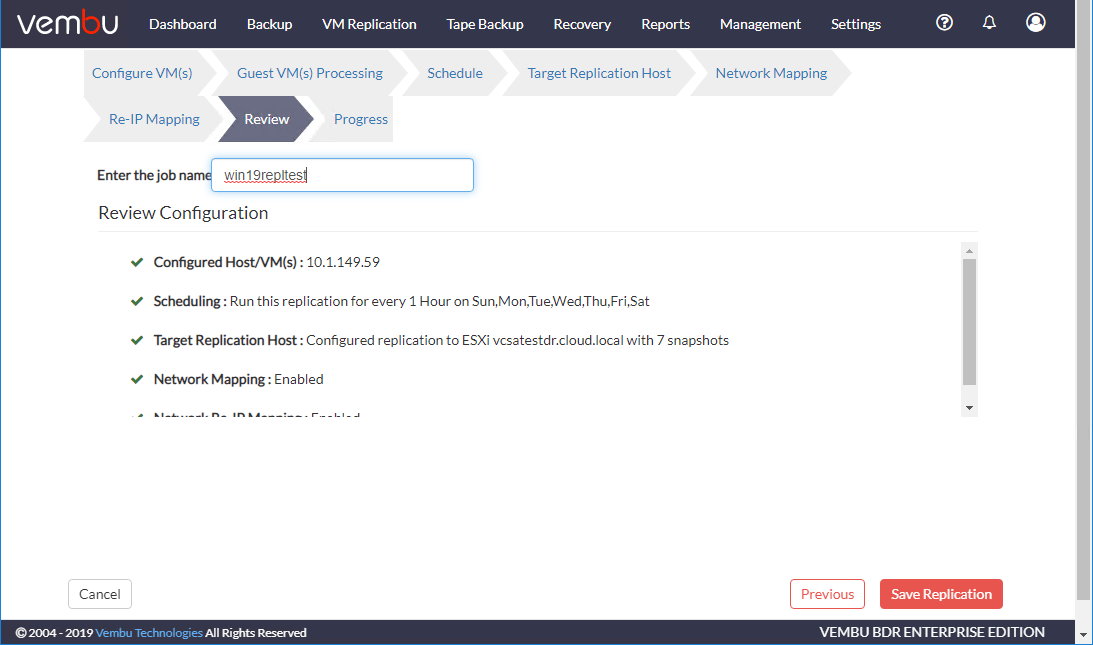
Task: Click the job name input field
Action: click(x=342, y=175)
